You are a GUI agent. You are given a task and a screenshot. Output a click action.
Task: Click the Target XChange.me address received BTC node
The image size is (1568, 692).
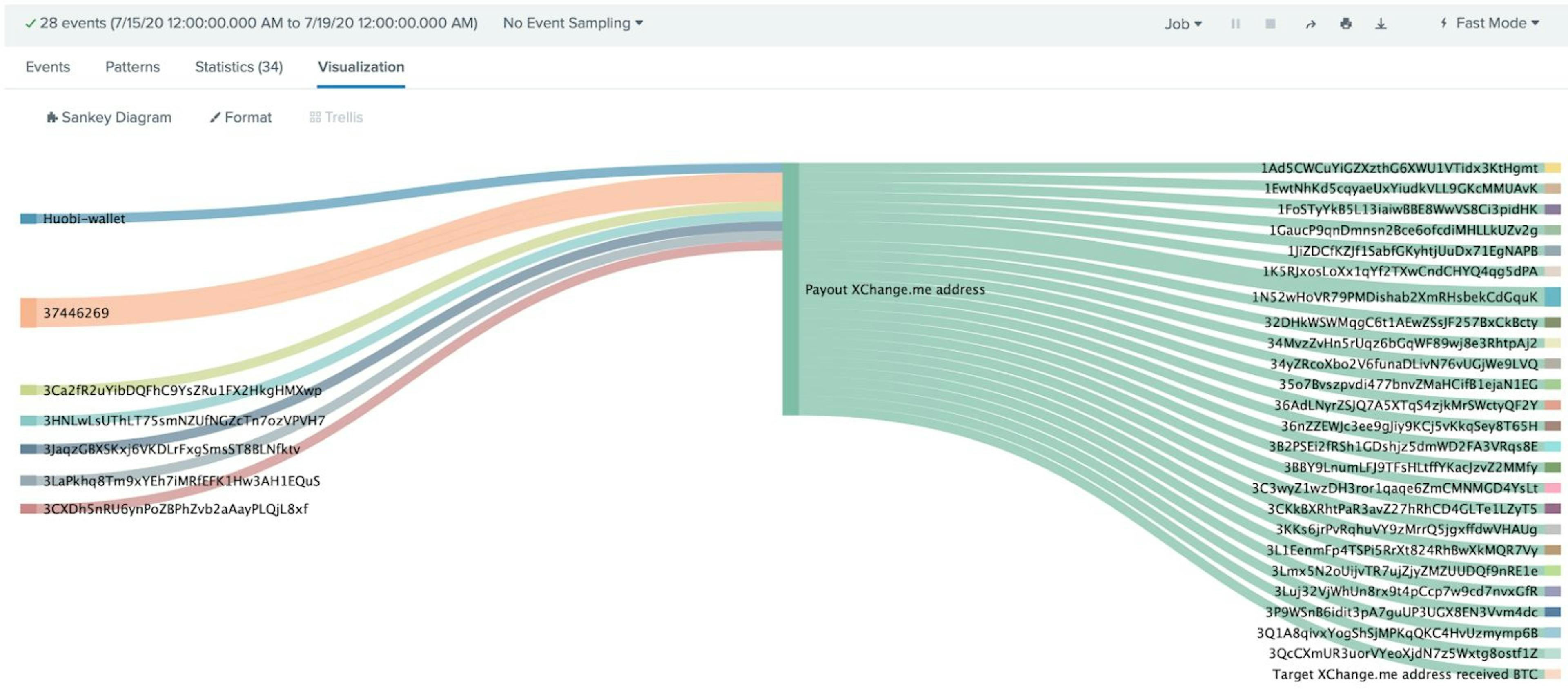1553,674
